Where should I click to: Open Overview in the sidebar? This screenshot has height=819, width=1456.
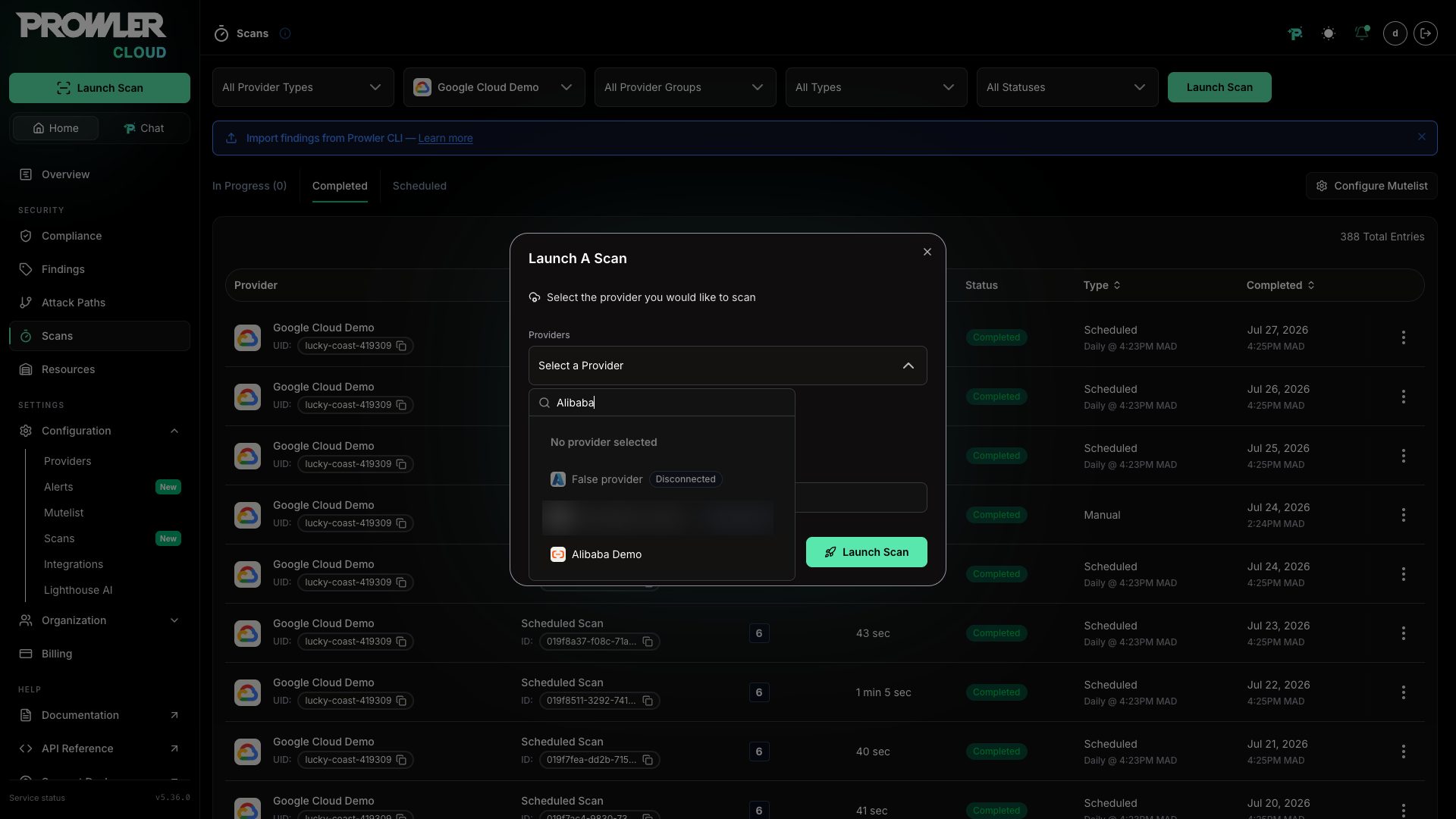pos(99,174)
